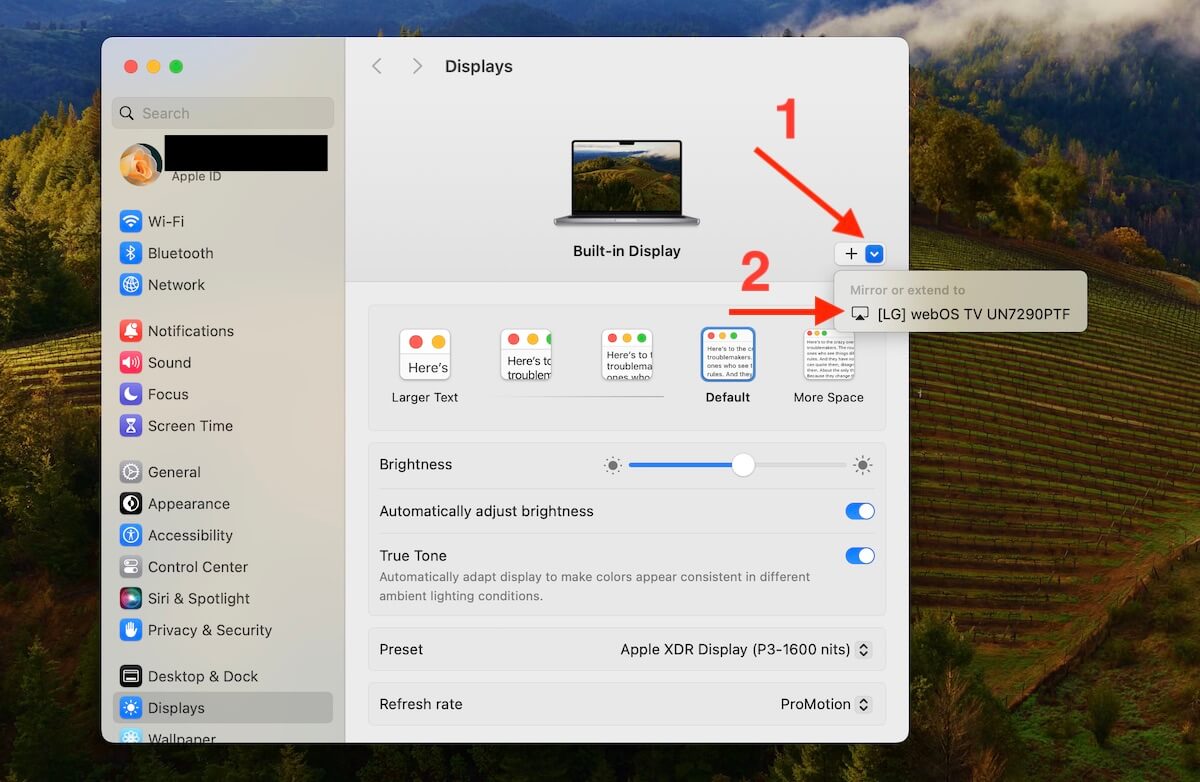Choose the third resolution thumbnail
The width and height of the screenshot is (1200, 782).
[x=627, y=355]
